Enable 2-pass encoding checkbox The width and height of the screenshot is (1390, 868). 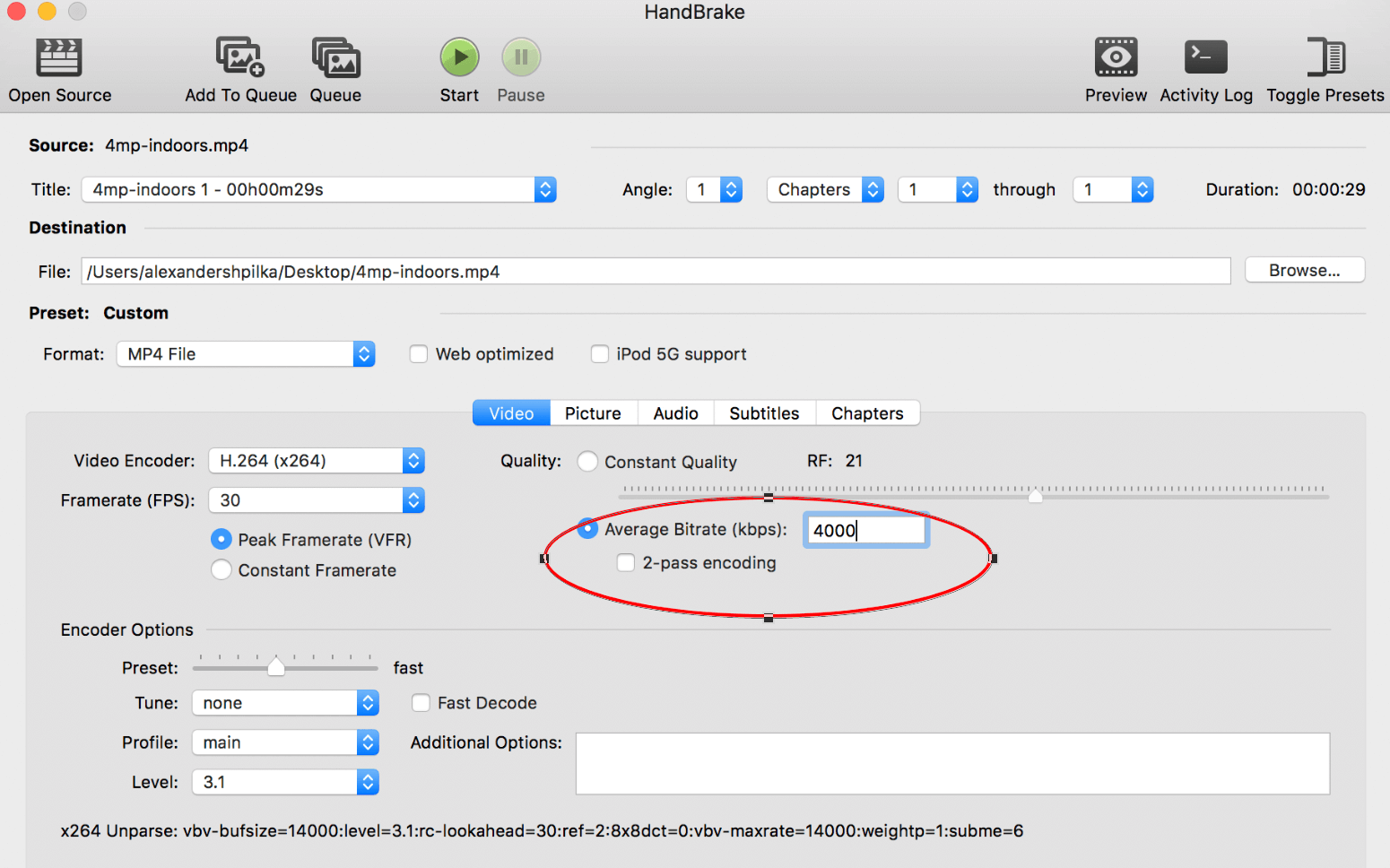click(626, 562)
